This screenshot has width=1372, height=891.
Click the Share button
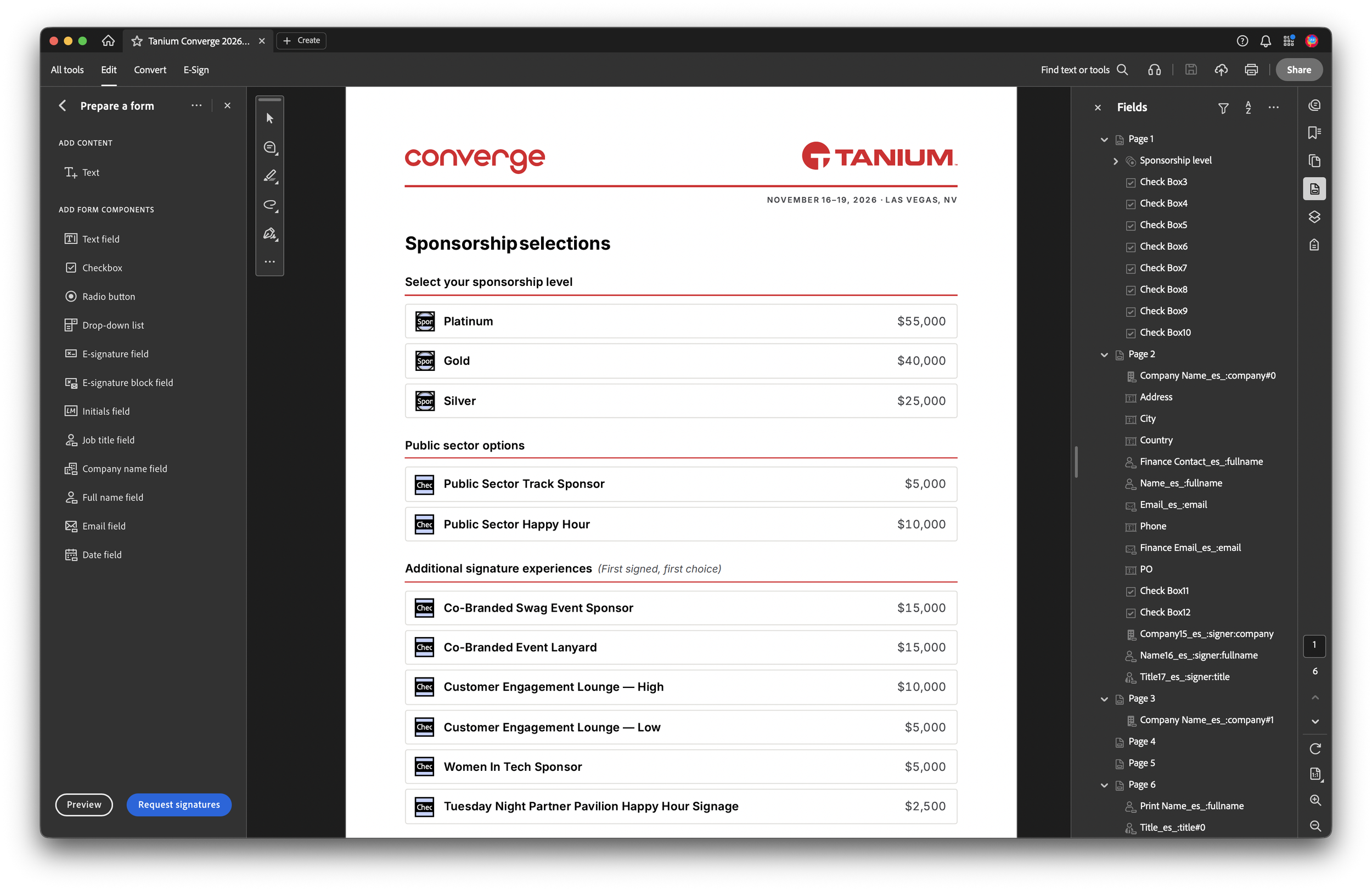click(1299, 70)
